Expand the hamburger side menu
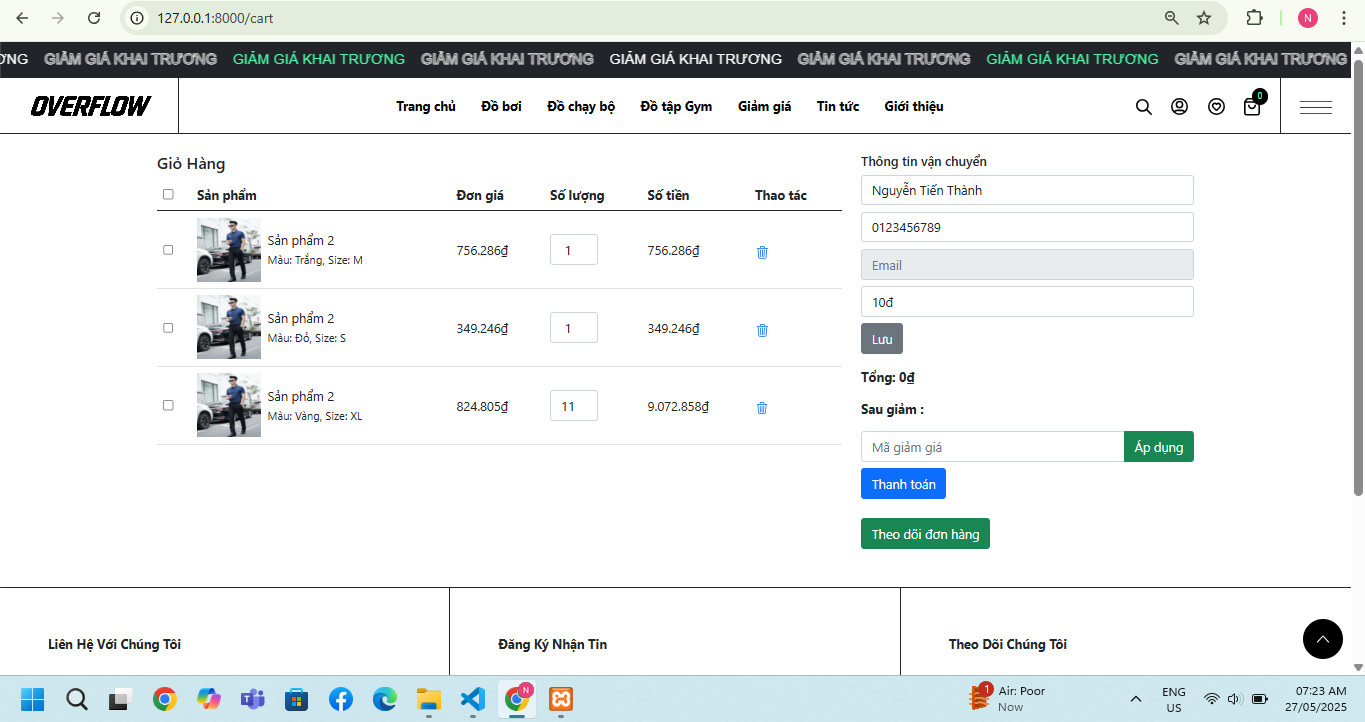This screenshot has width=1365, height=722. click(x=1315, y=107)
